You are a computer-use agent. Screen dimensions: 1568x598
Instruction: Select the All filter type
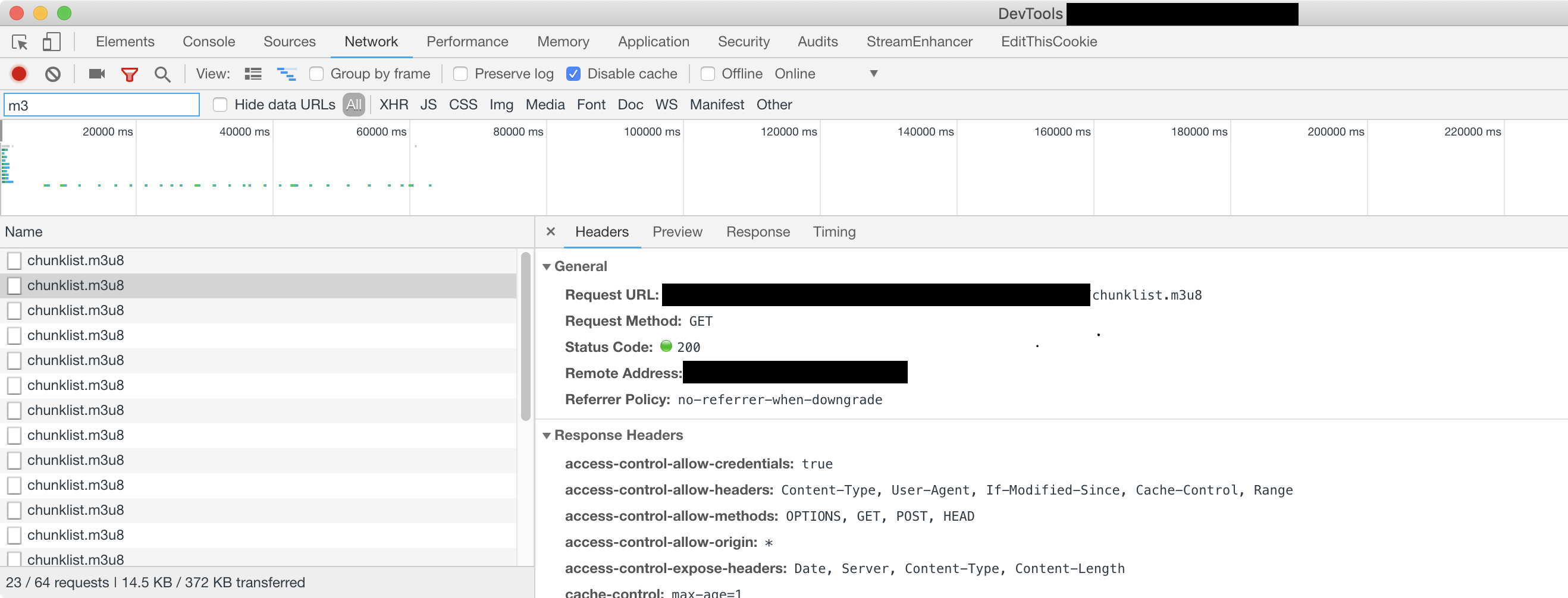pos(354,105)
